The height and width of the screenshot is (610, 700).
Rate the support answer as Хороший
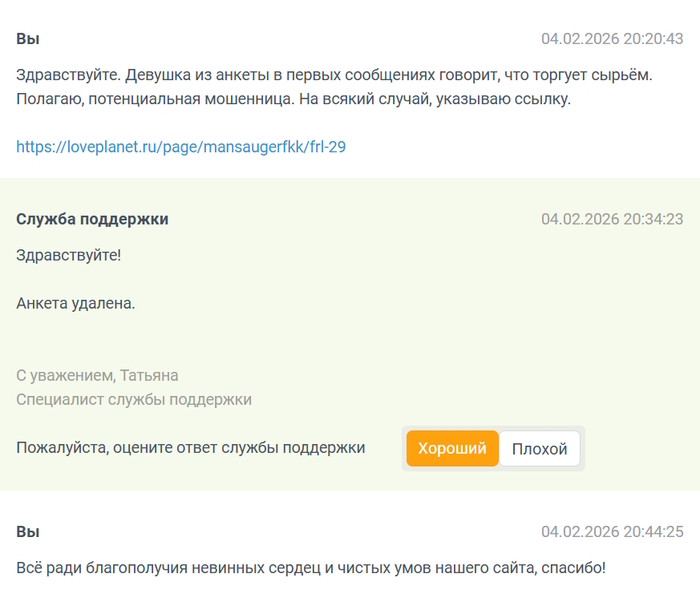(x=452, y=449)
